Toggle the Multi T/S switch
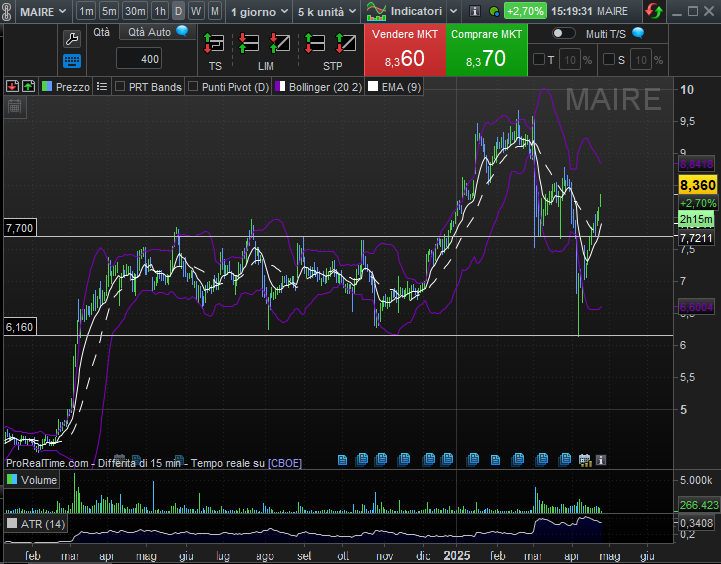The height and width of the screenshot is (564, 721). 563,33
